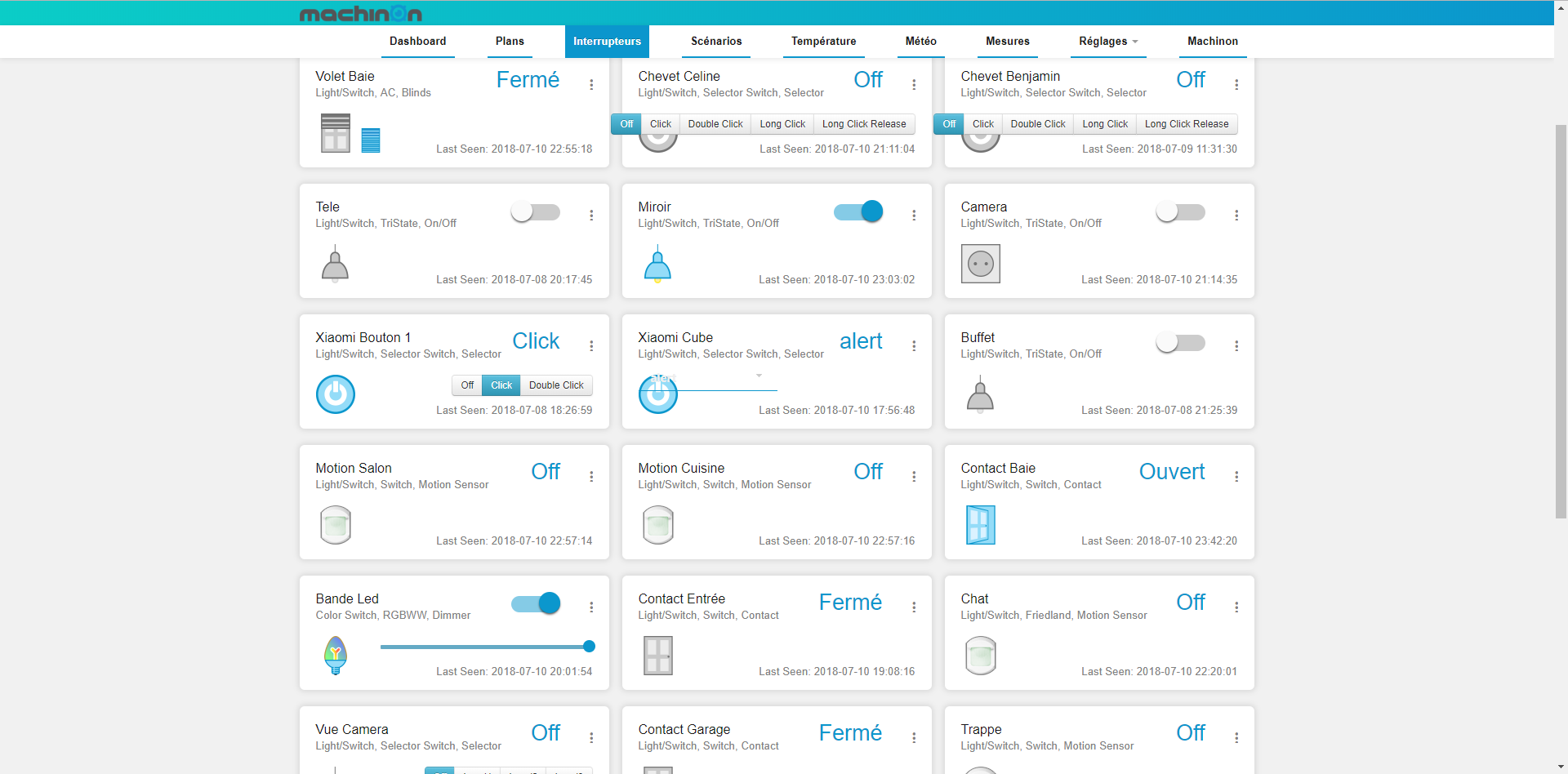Click Long Click Release for Chevet Celine
The image size is (1568, 774).
(x=864, y=124)
